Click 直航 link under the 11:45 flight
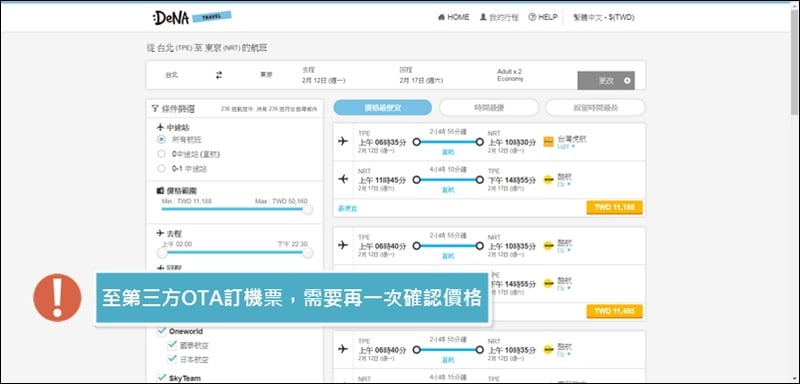The height and width of the screenshot is (384, 800). click(448, 190)
